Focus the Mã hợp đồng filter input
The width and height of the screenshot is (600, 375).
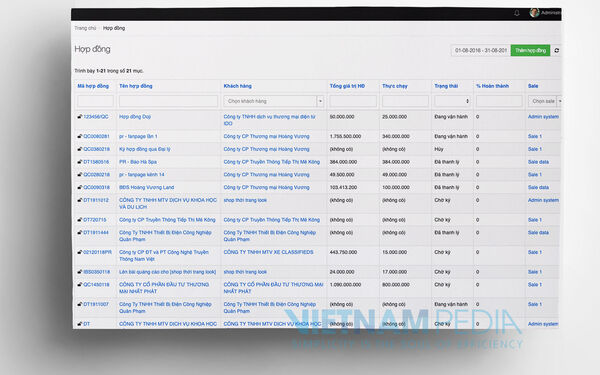click(95, 101)
